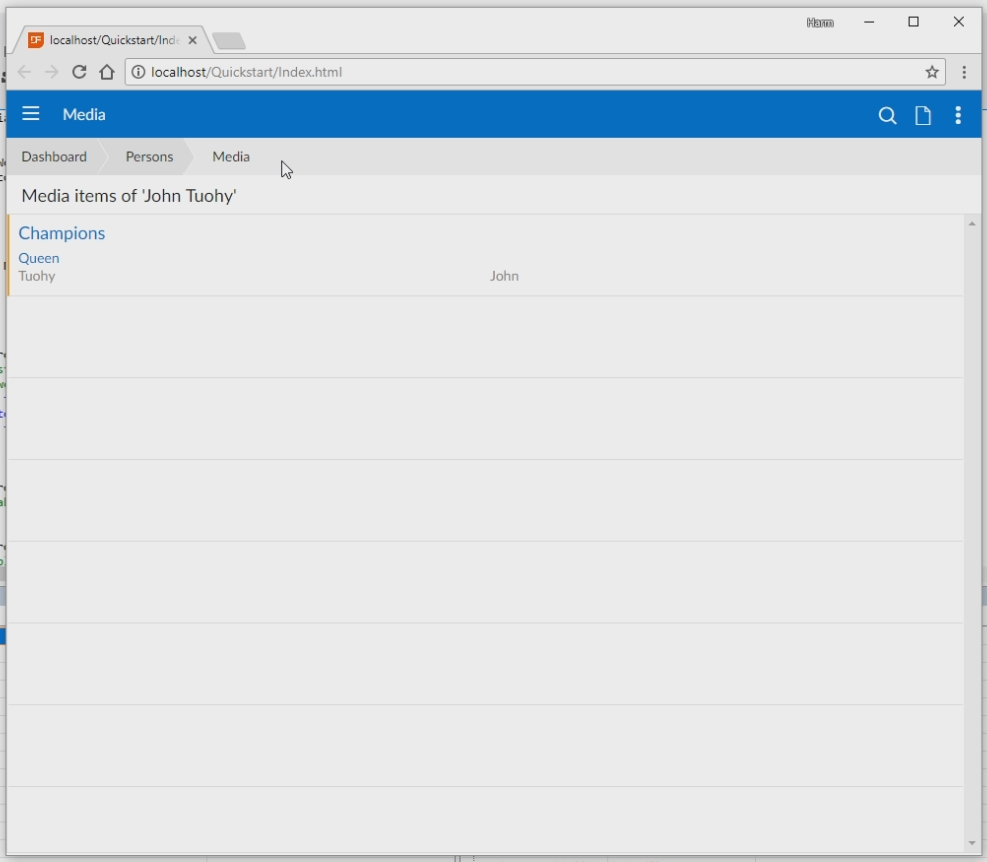Reload the page in browser
The height and width of the screenshot is (862, 987).
coord(79,72)
